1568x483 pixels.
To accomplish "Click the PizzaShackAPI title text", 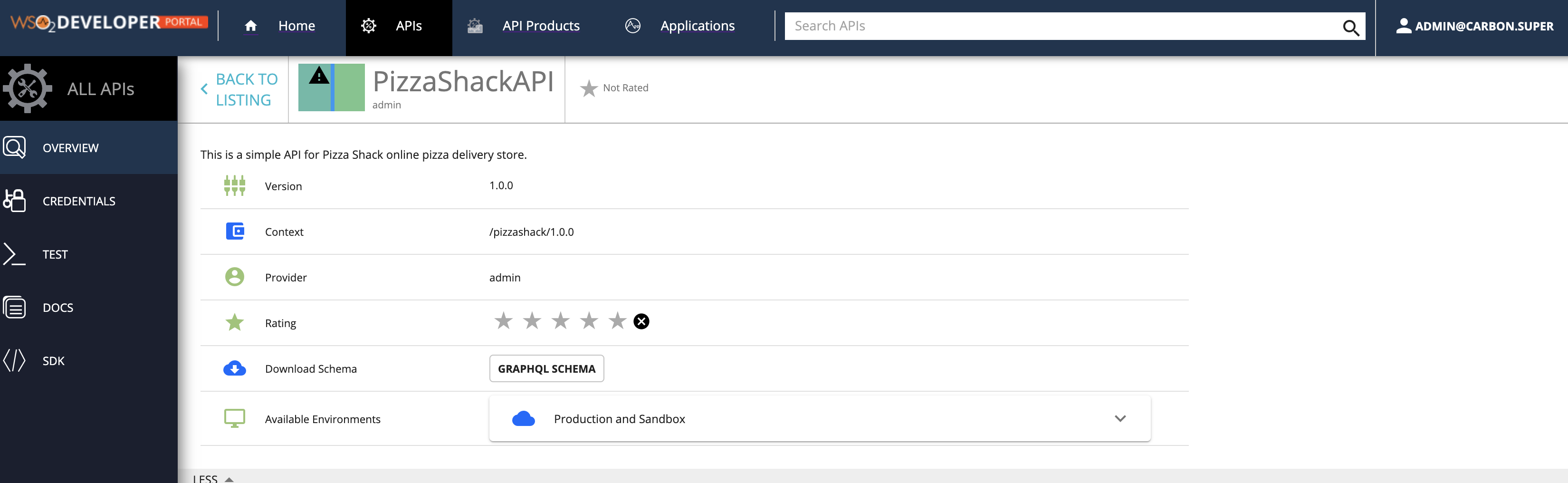I will [x=463, y=82].
